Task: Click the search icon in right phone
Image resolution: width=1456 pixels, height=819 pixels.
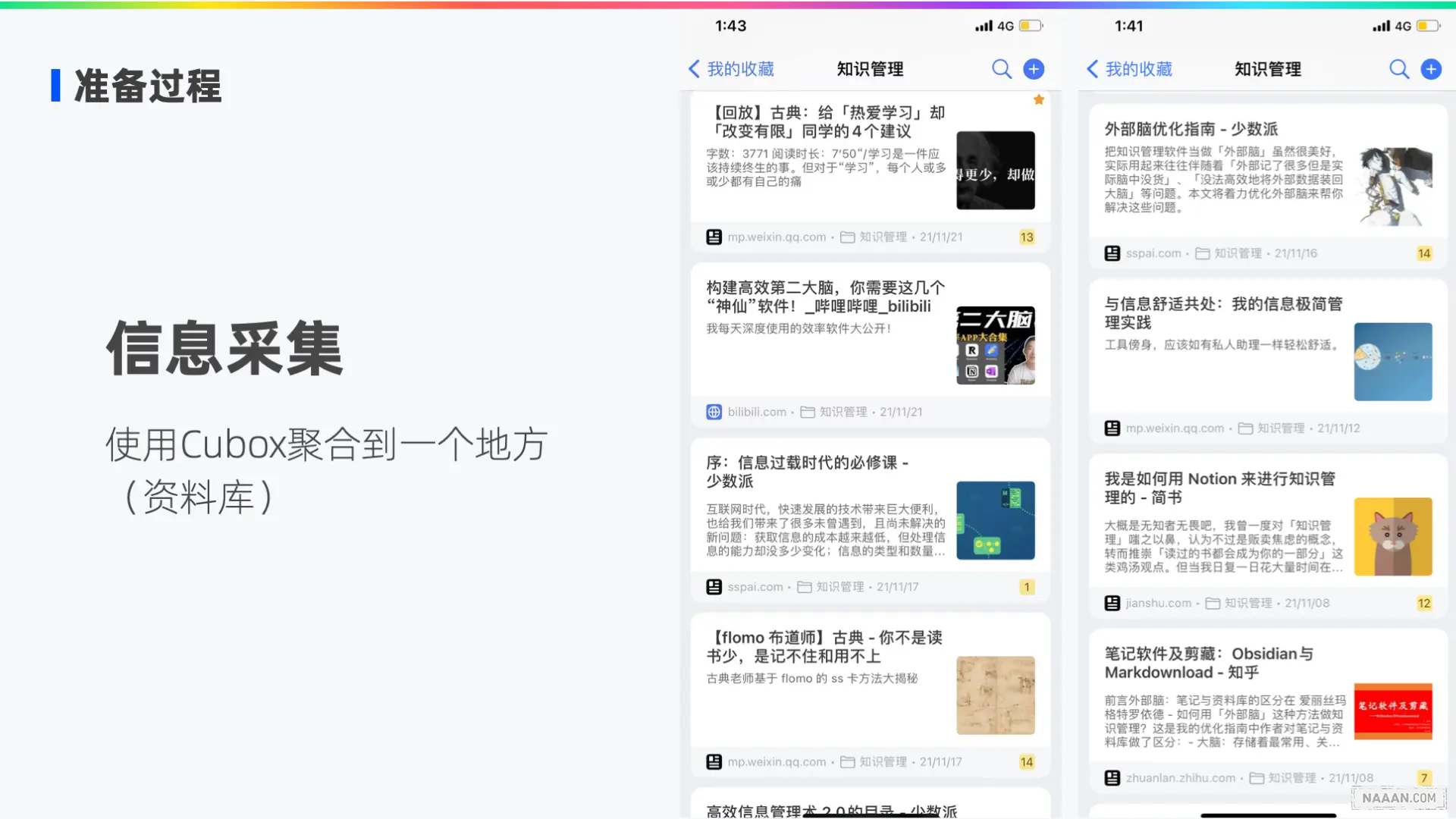Action: [x=1399, y=69]
